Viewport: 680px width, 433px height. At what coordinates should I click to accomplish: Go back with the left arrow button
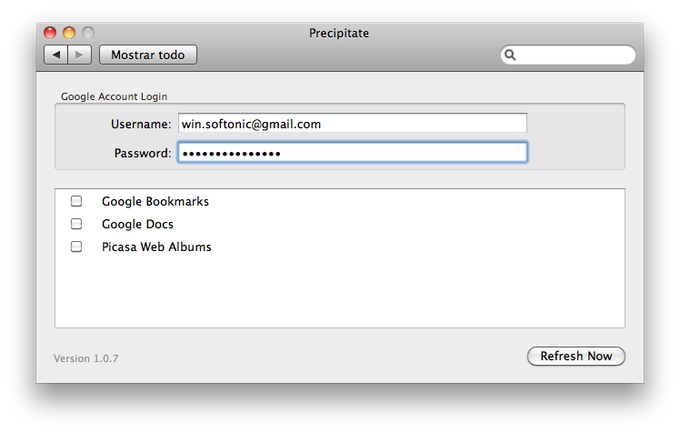click(x=56, y=55)
